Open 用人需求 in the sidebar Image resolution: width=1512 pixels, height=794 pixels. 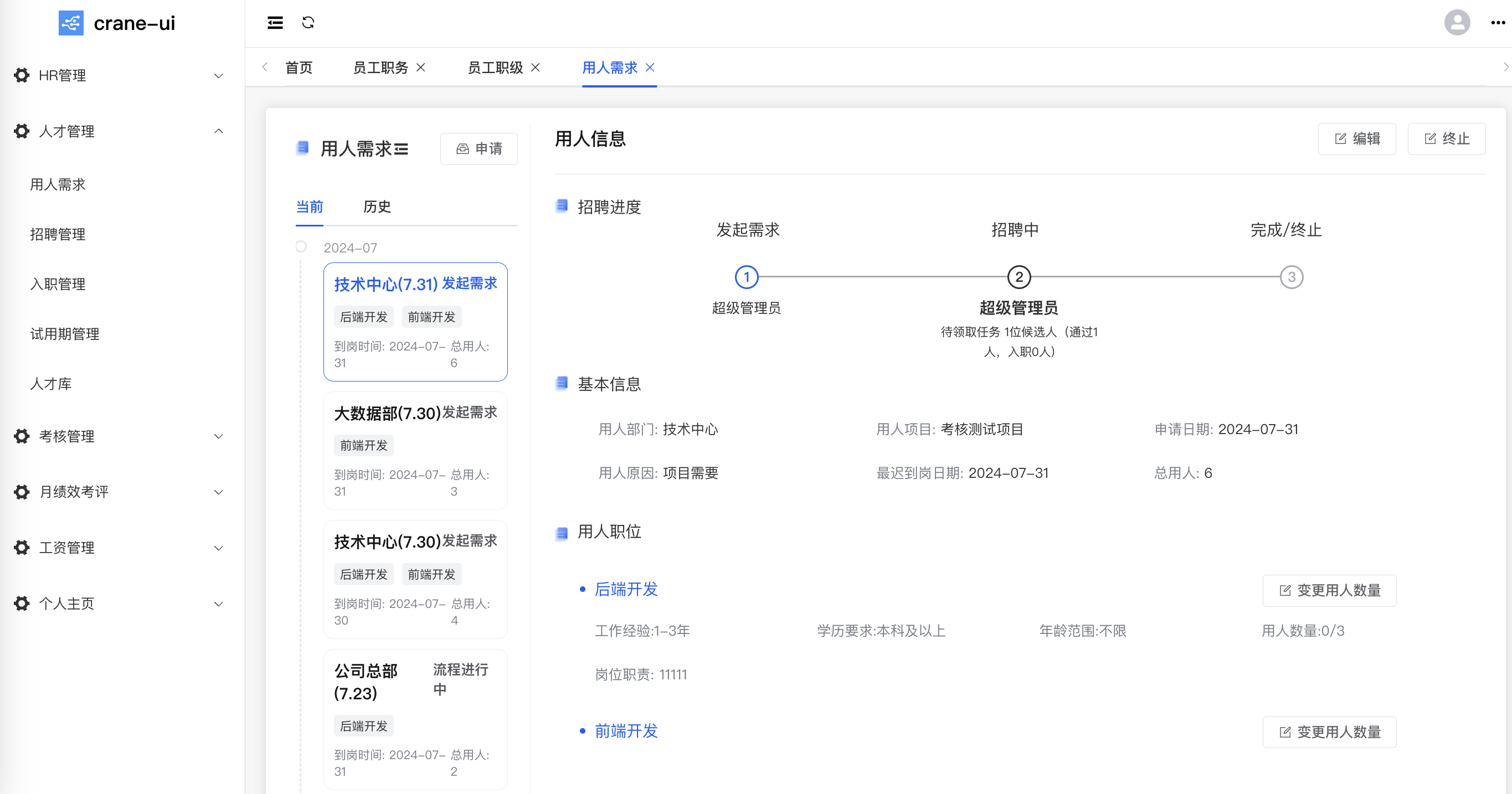(x=58, y=184)
